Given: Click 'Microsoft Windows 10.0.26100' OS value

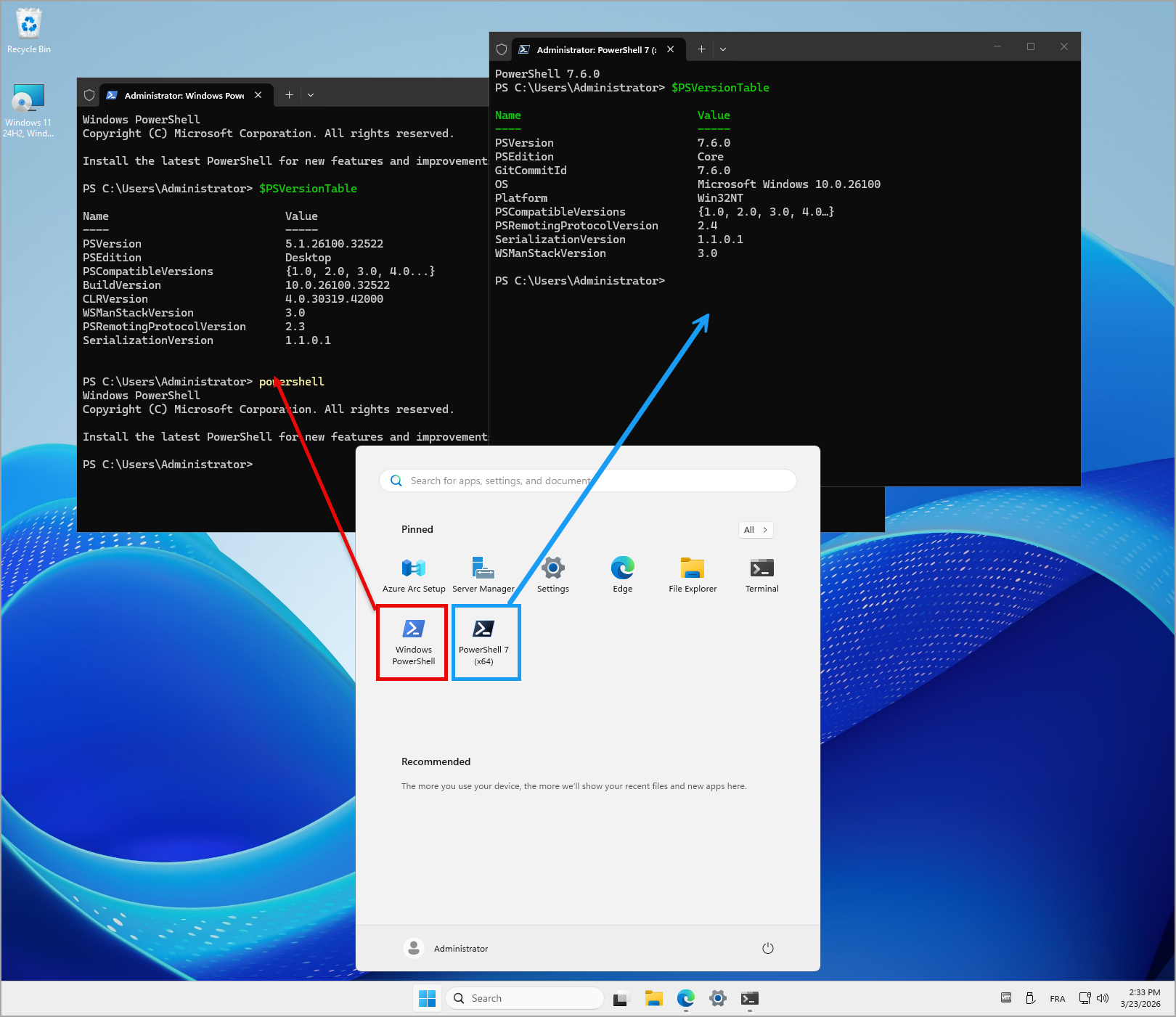Looking at the screenshot, I should (x=789, y=184).
